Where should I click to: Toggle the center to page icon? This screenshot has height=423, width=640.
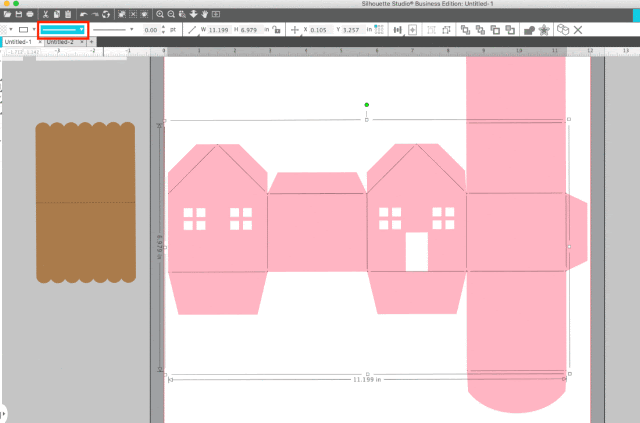[x=413, y=30]
